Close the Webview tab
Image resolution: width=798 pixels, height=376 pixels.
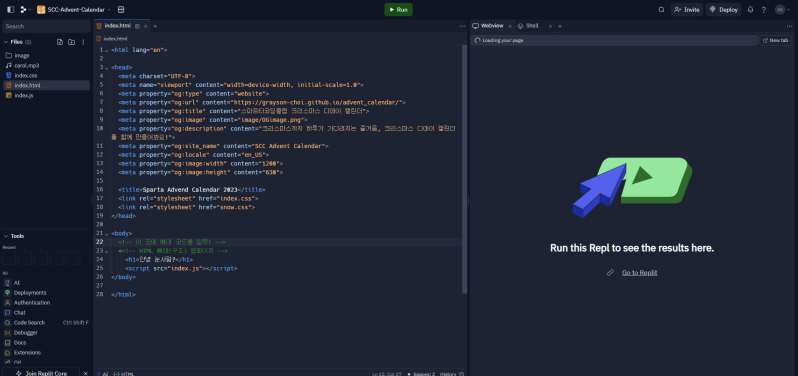point(510,26)
